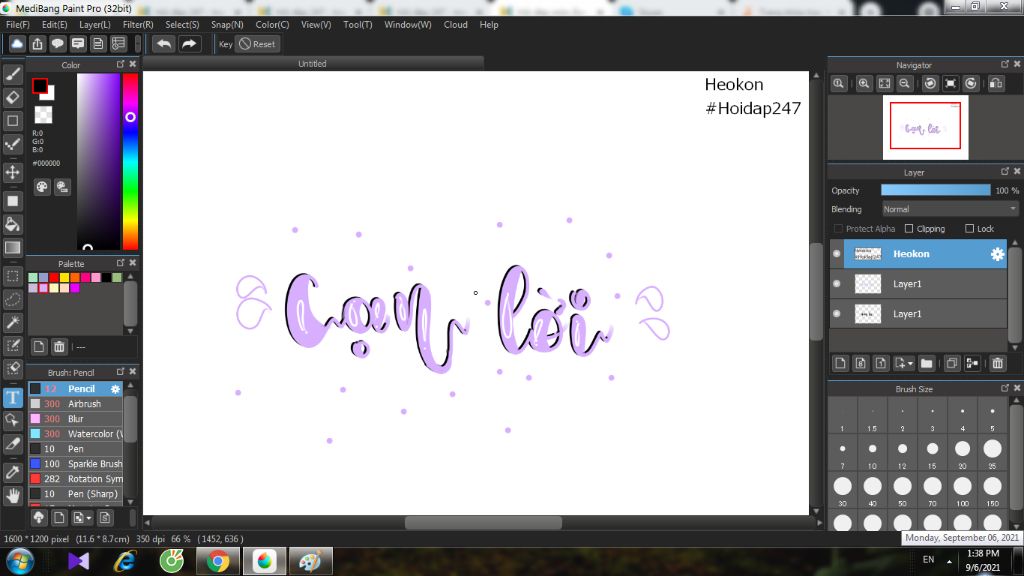1024x576 pixels.
Task: Select the Pen (Sharp) brush
Action: pyautogui.click(x=76, y=494)
